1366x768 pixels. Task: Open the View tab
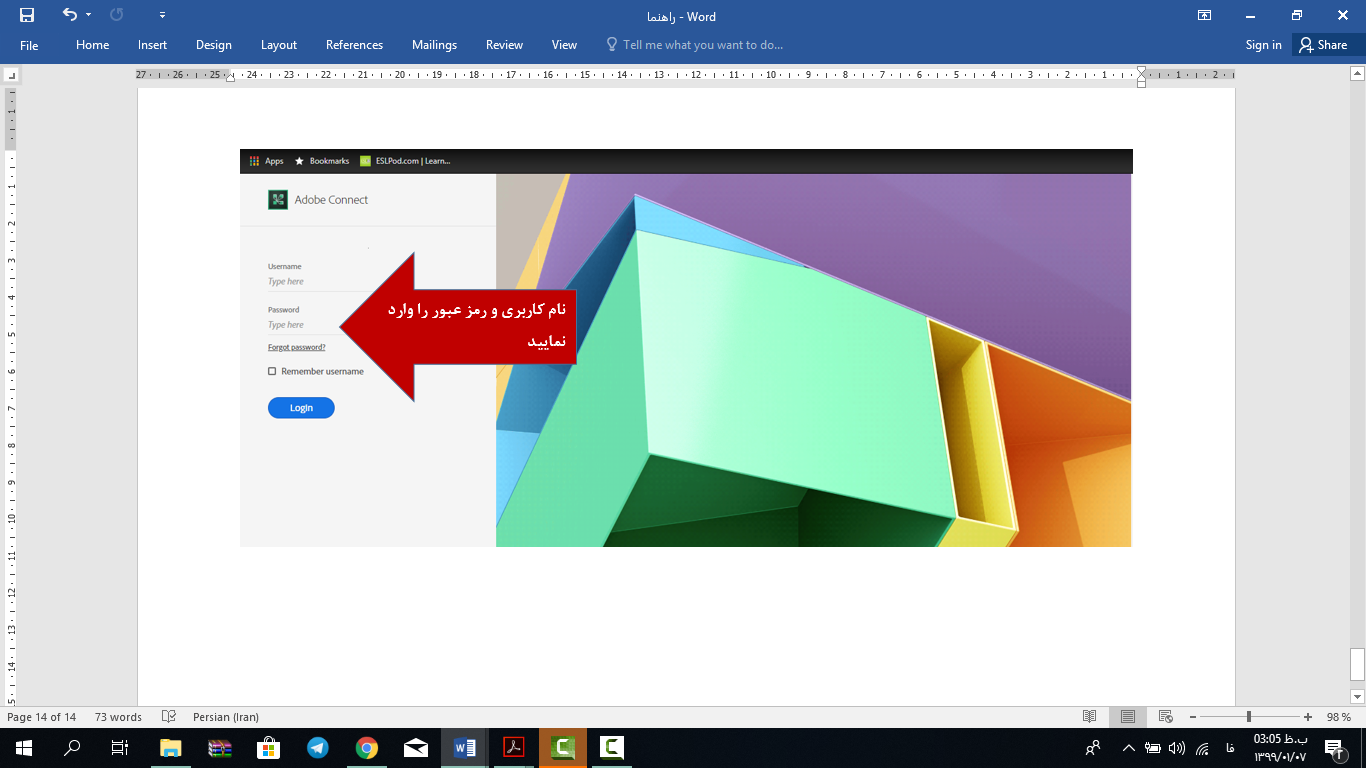(564, 45)
